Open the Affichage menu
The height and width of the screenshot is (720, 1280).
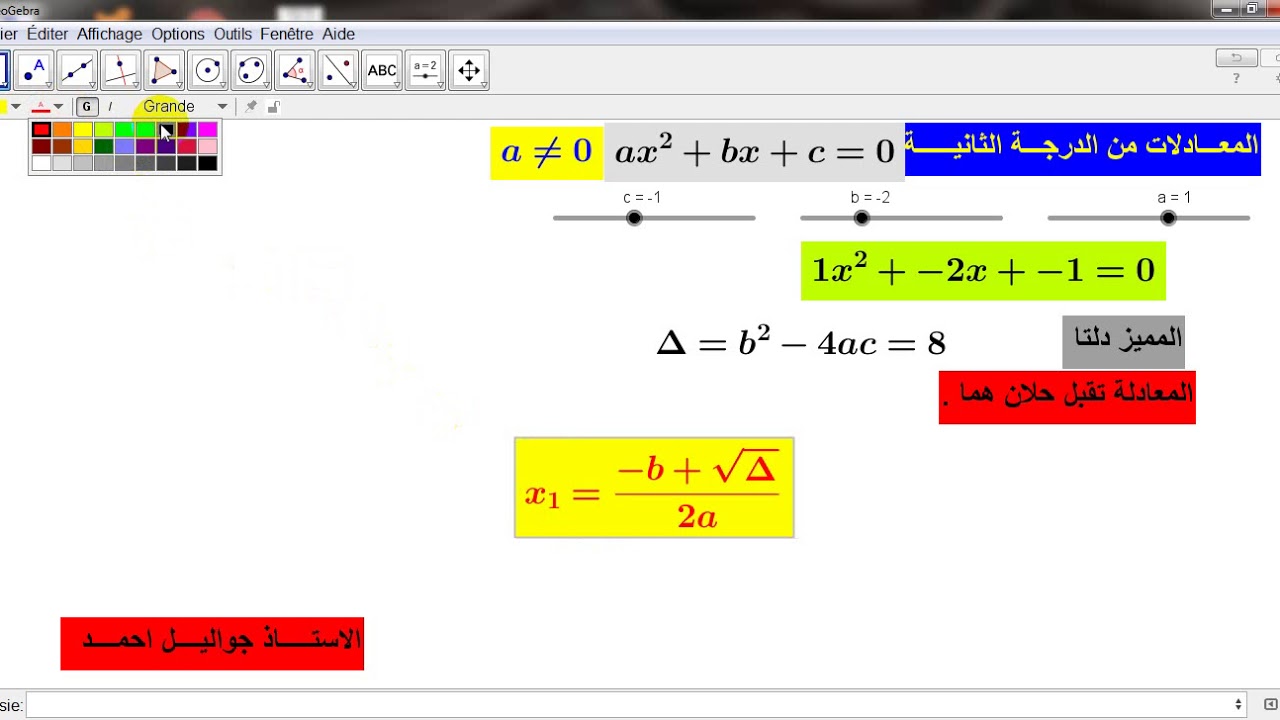pos(110,34)
